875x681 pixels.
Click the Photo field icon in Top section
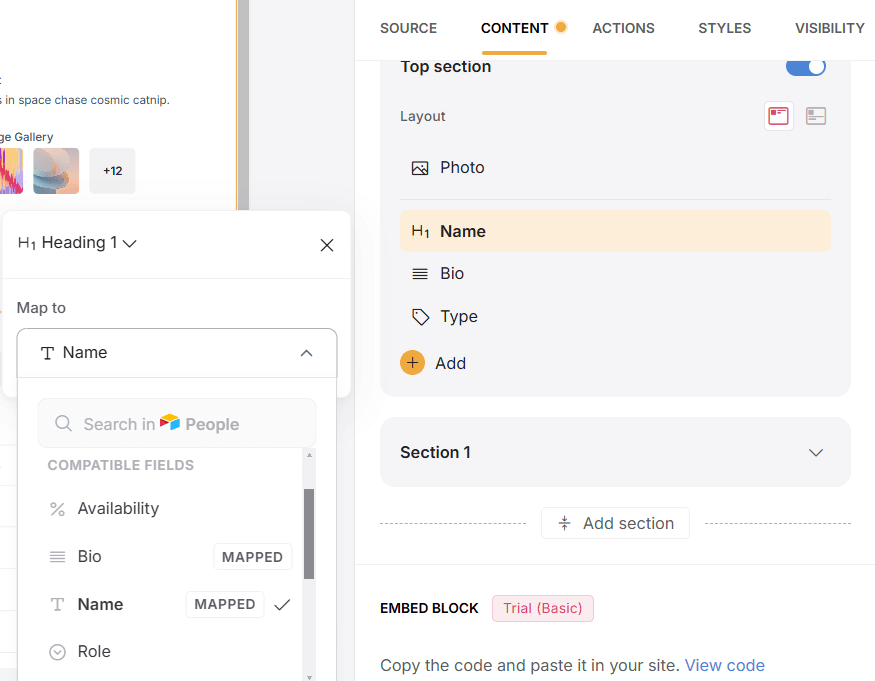[x=421, y=168]
